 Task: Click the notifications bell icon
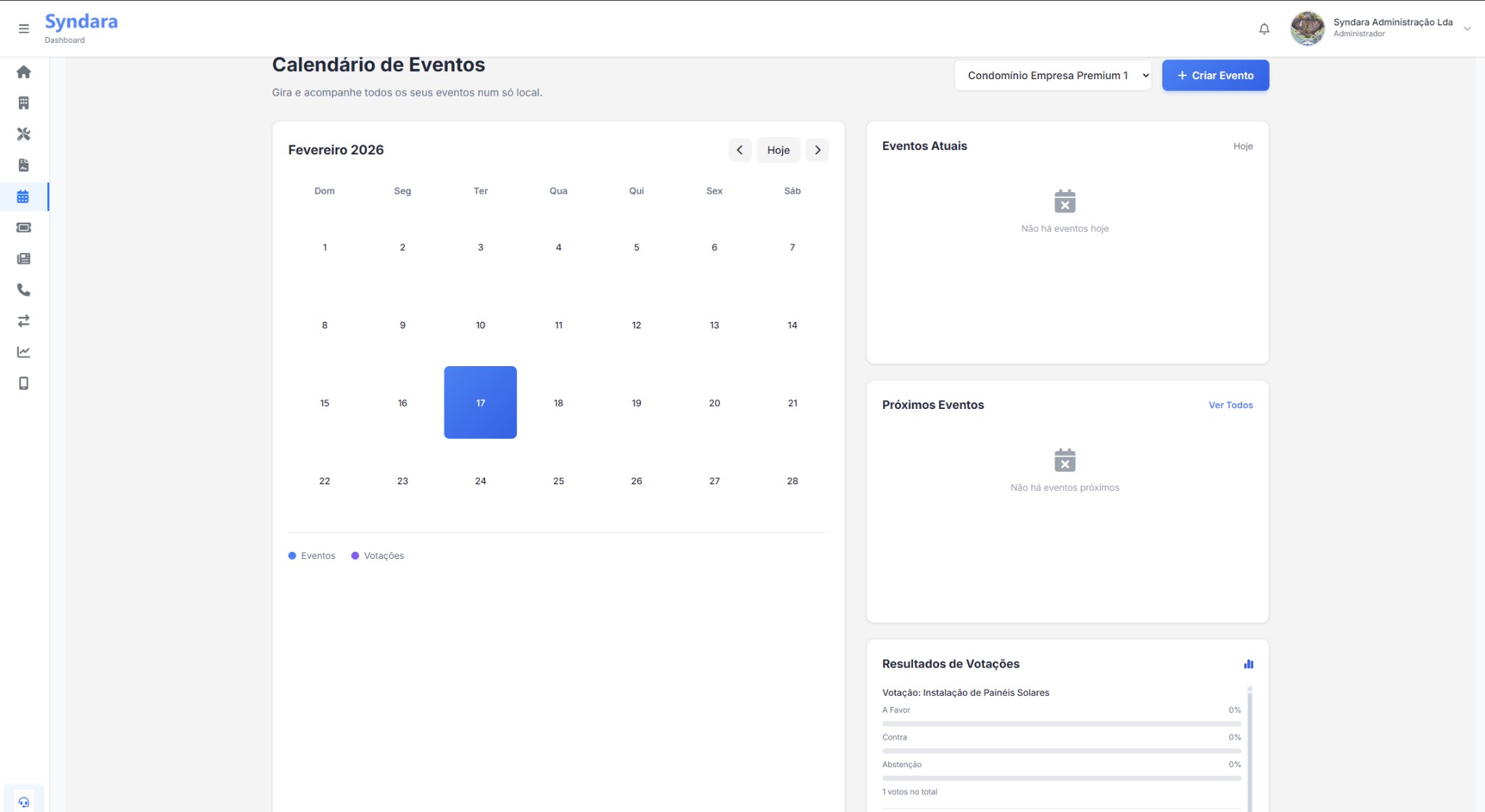coord(1265,28)
